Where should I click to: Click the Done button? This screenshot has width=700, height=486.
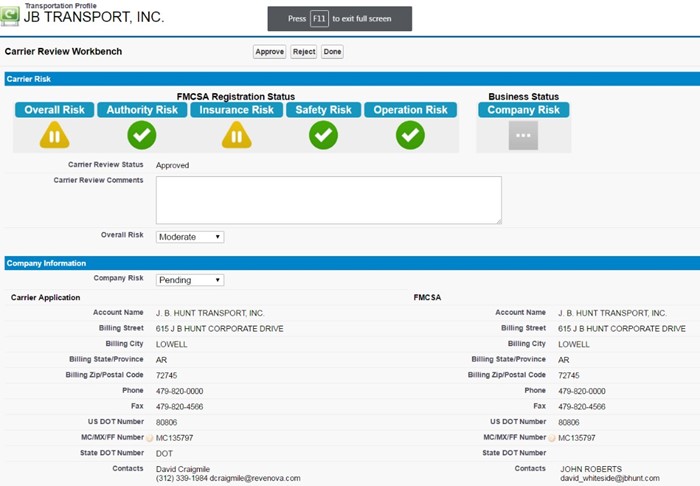(332, 52)
